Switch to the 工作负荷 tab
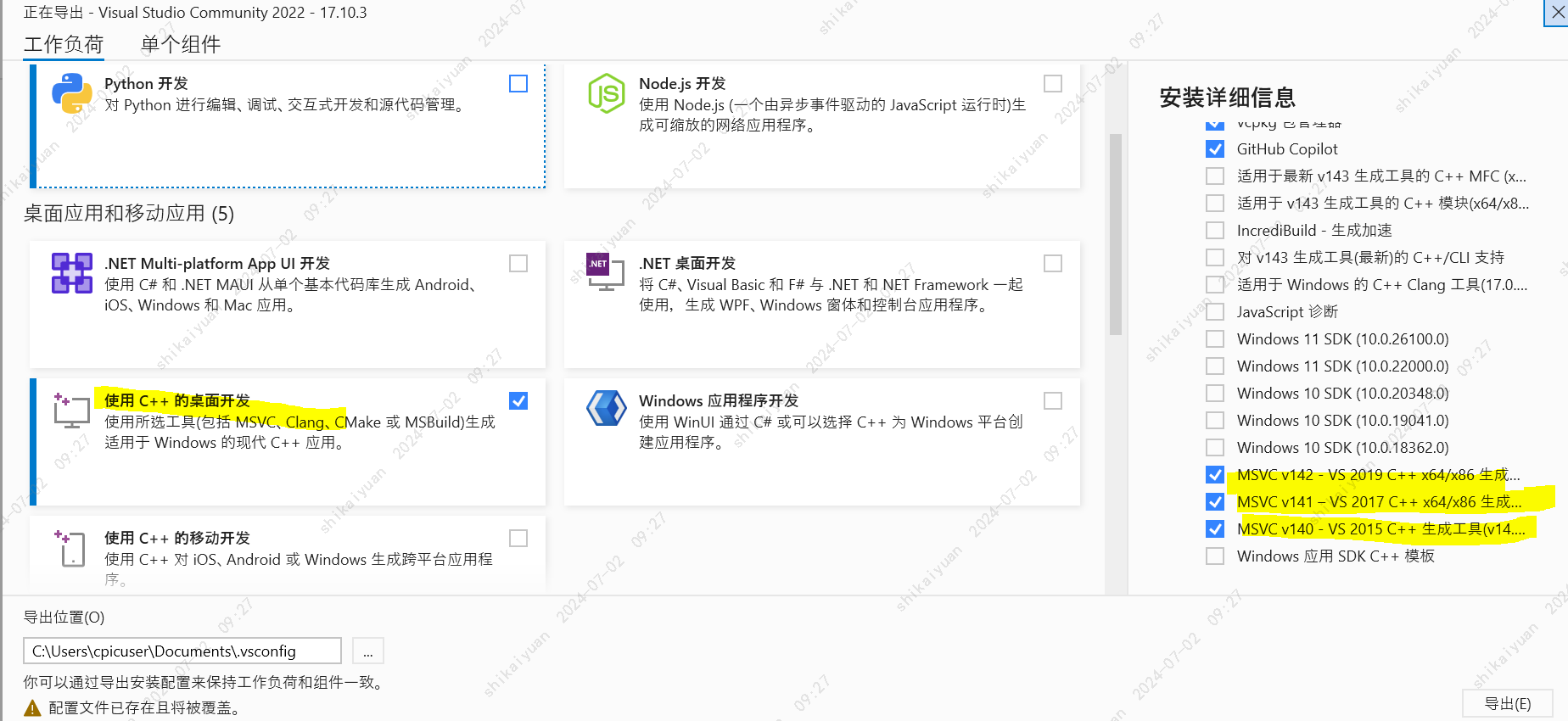Viewport: 1568px width, 721px height. point(64,44)
